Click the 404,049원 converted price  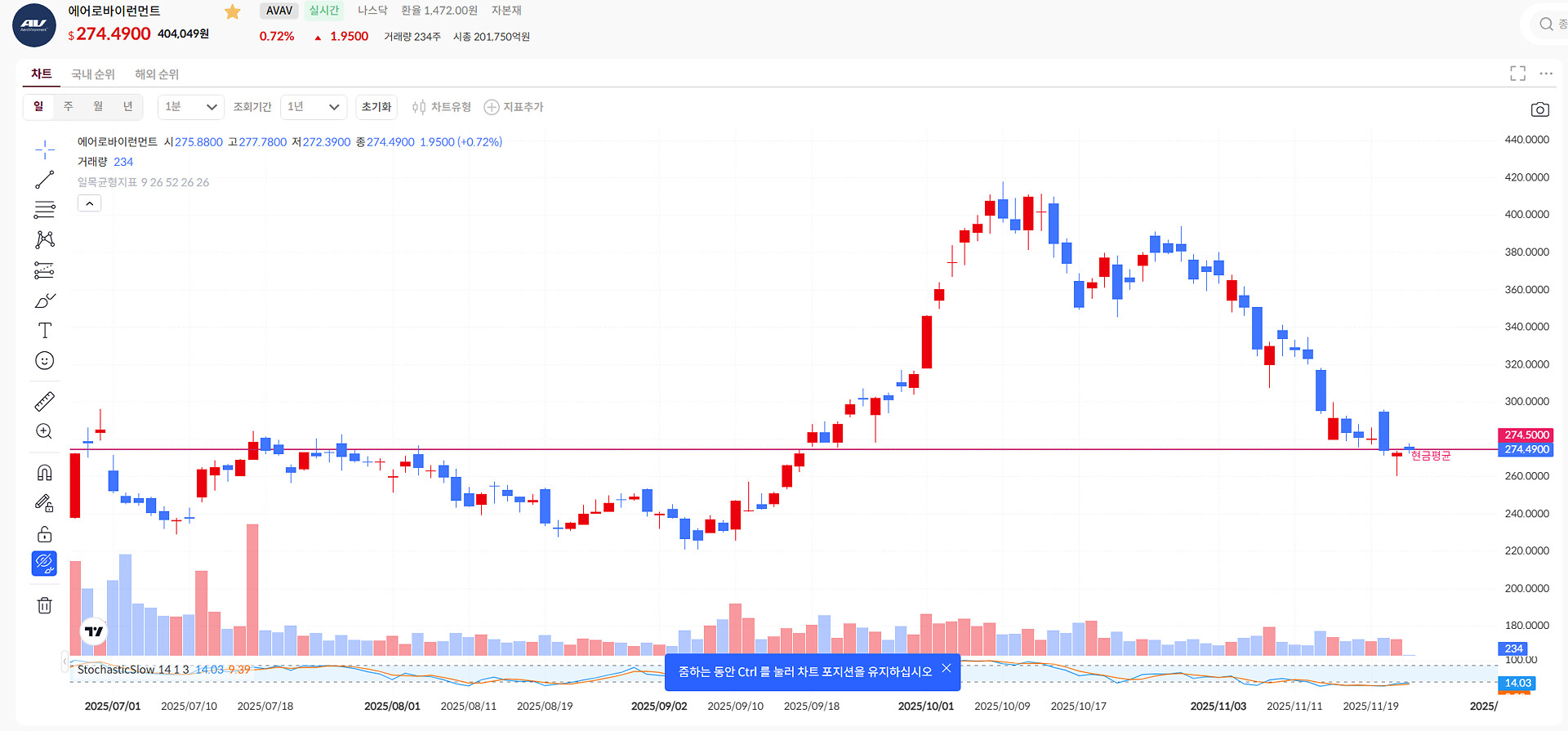coord(183,33)
